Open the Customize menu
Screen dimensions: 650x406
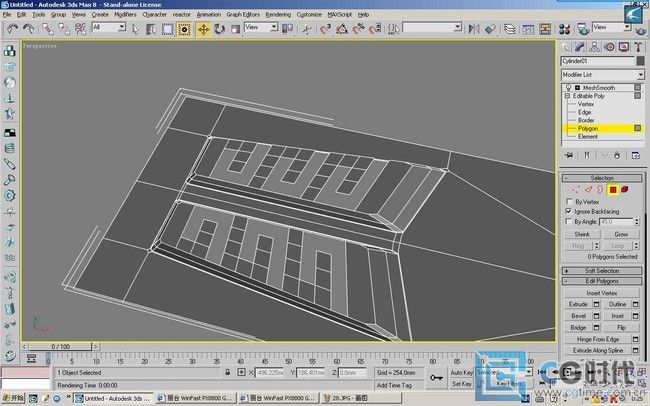309,15
